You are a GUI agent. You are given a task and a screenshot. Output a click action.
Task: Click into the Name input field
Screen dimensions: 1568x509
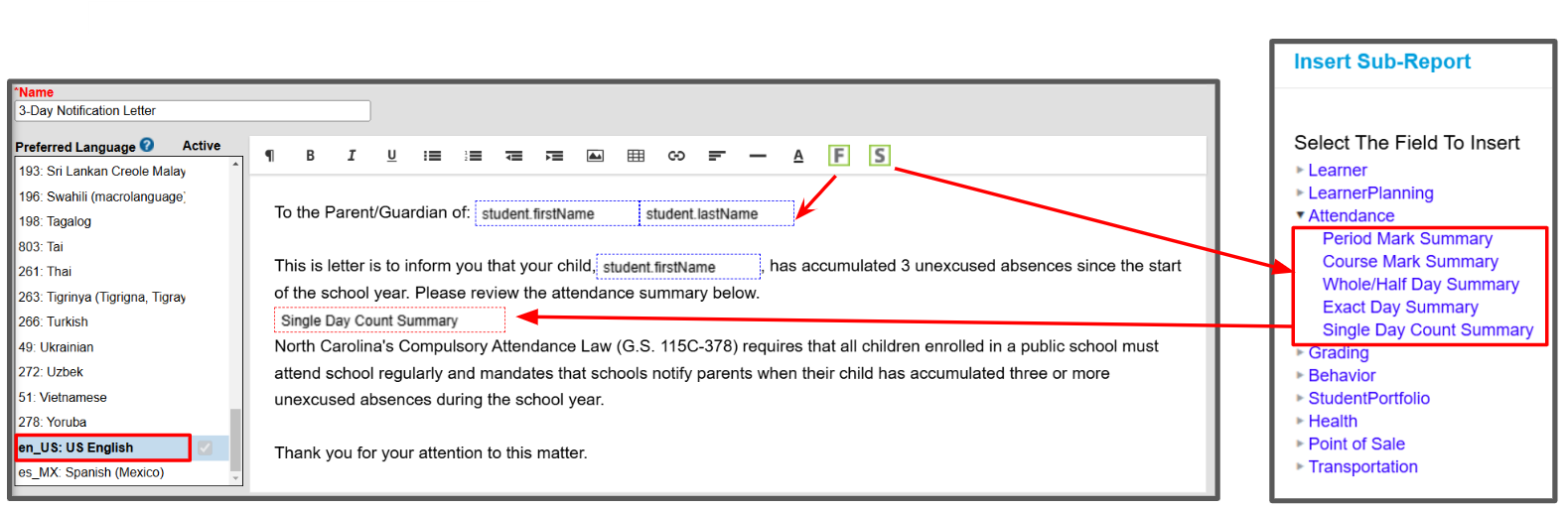193,111
